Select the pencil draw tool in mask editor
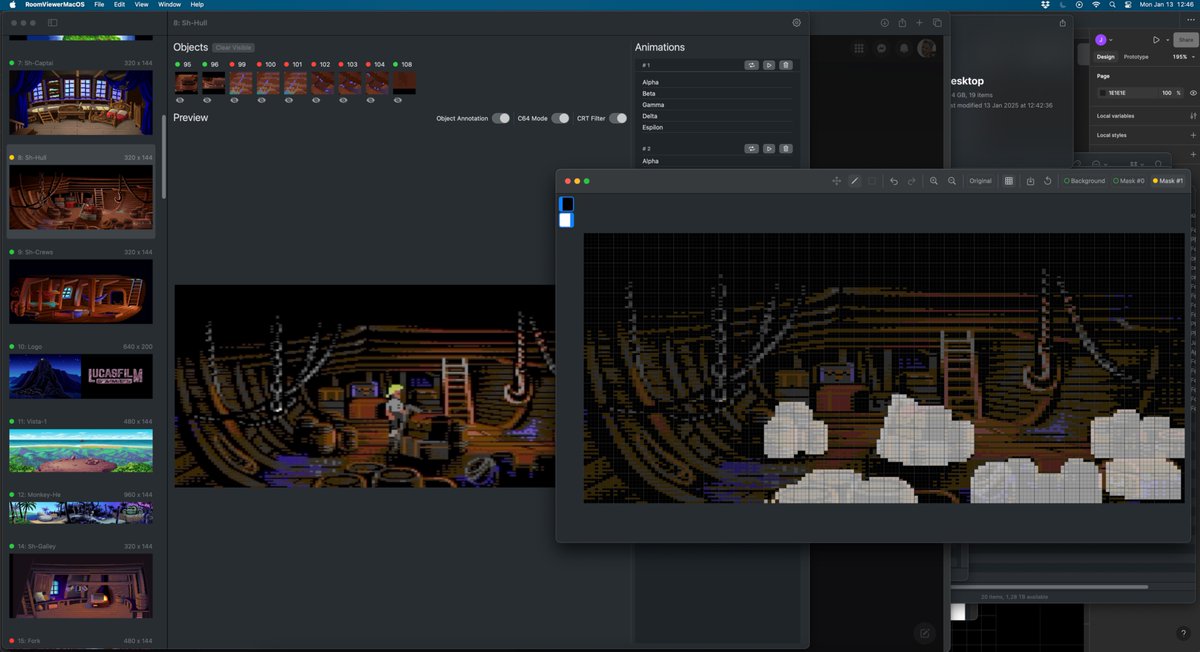 pyautogui.click(x=854, y=181)
